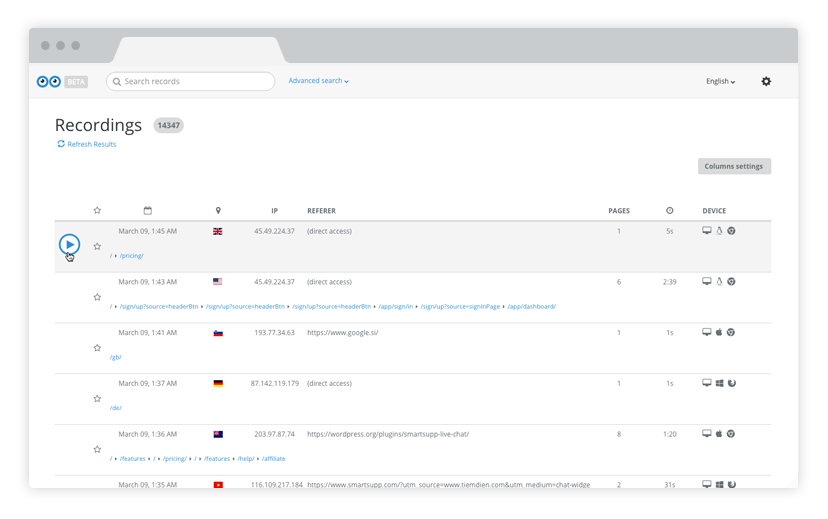Star the March 09, 1:41 AM recording
Viewport: 828px width, 519px height.
(x=97, y=348)
